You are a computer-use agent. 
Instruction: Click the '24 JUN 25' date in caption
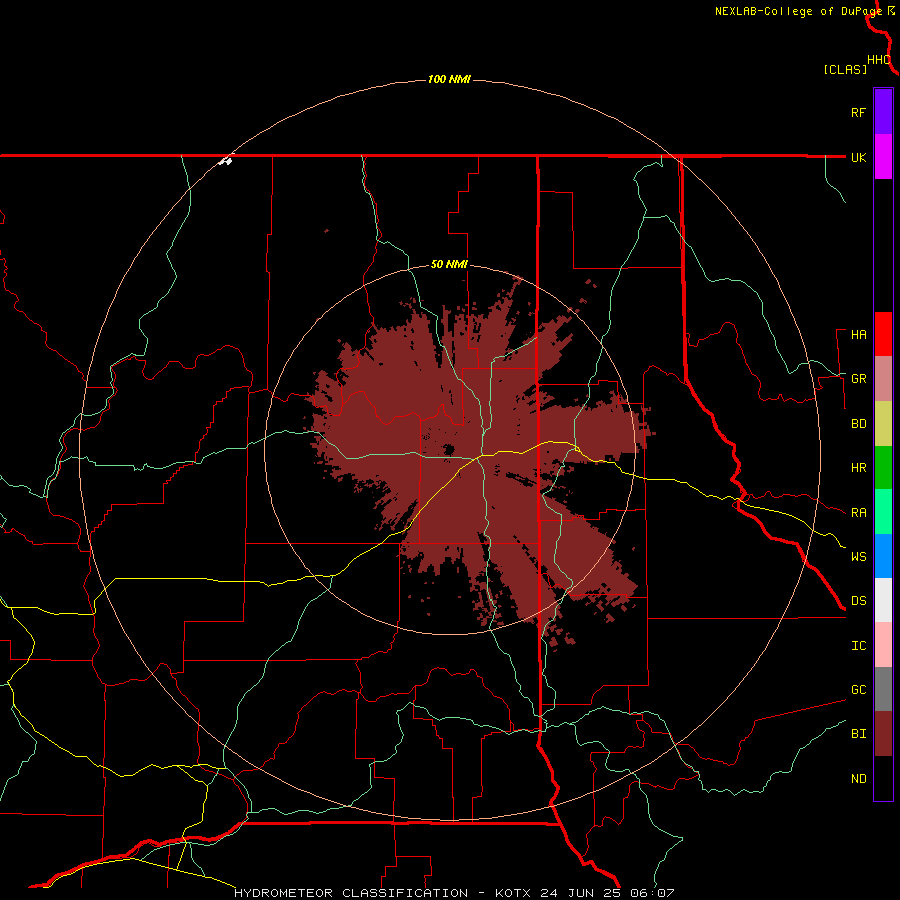[x=581, y=893]
